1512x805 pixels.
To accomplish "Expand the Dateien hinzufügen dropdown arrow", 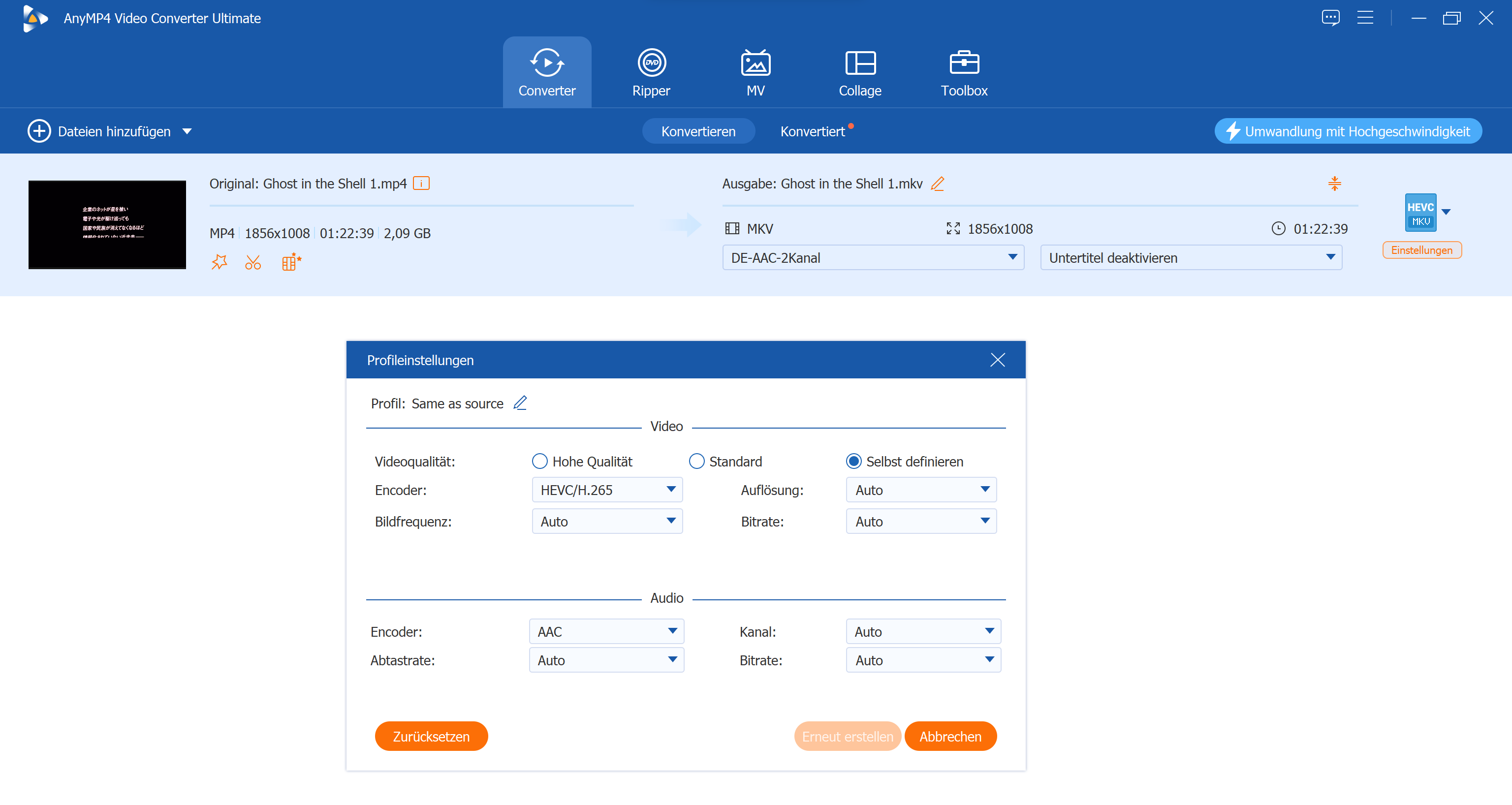I will pyautogui.click(x=187, y=131).
